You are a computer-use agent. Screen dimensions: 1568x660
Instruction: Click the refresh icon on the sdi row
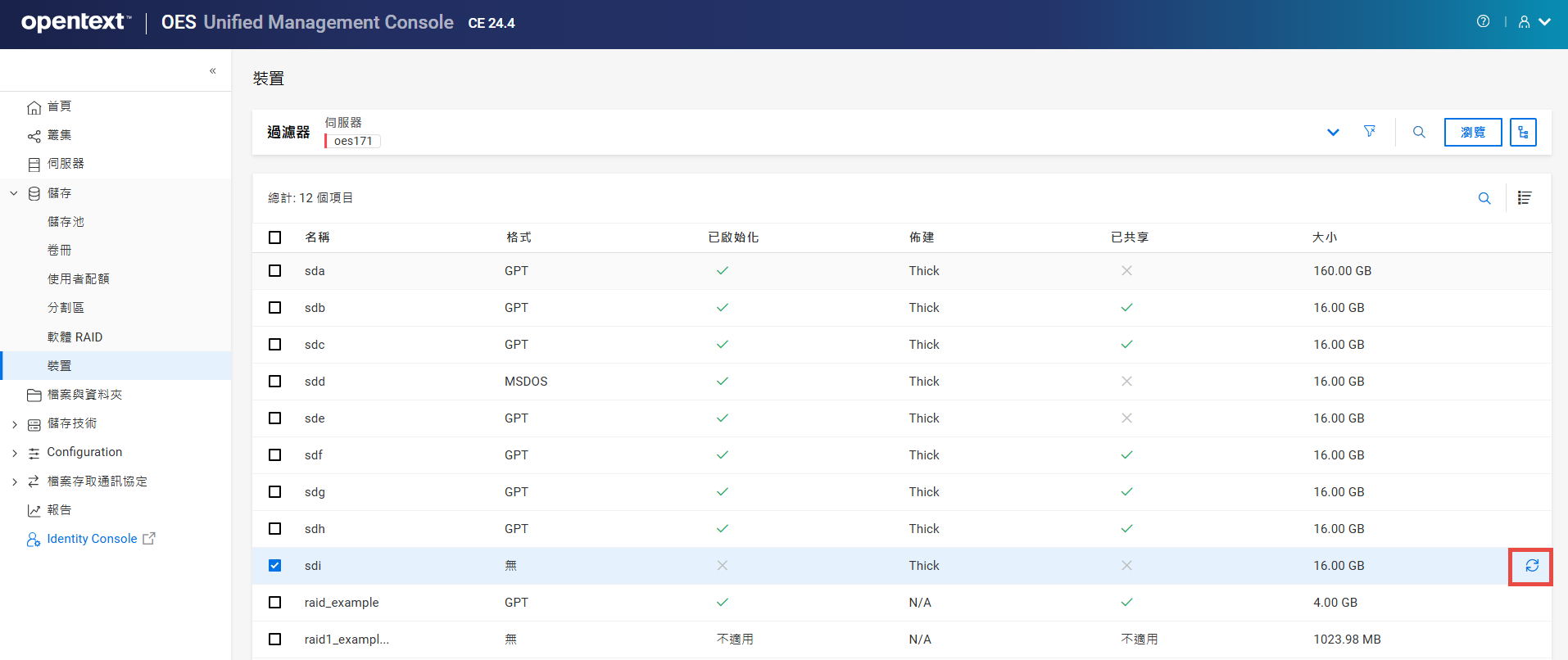pyautogui.click(x=1531, y=566)
